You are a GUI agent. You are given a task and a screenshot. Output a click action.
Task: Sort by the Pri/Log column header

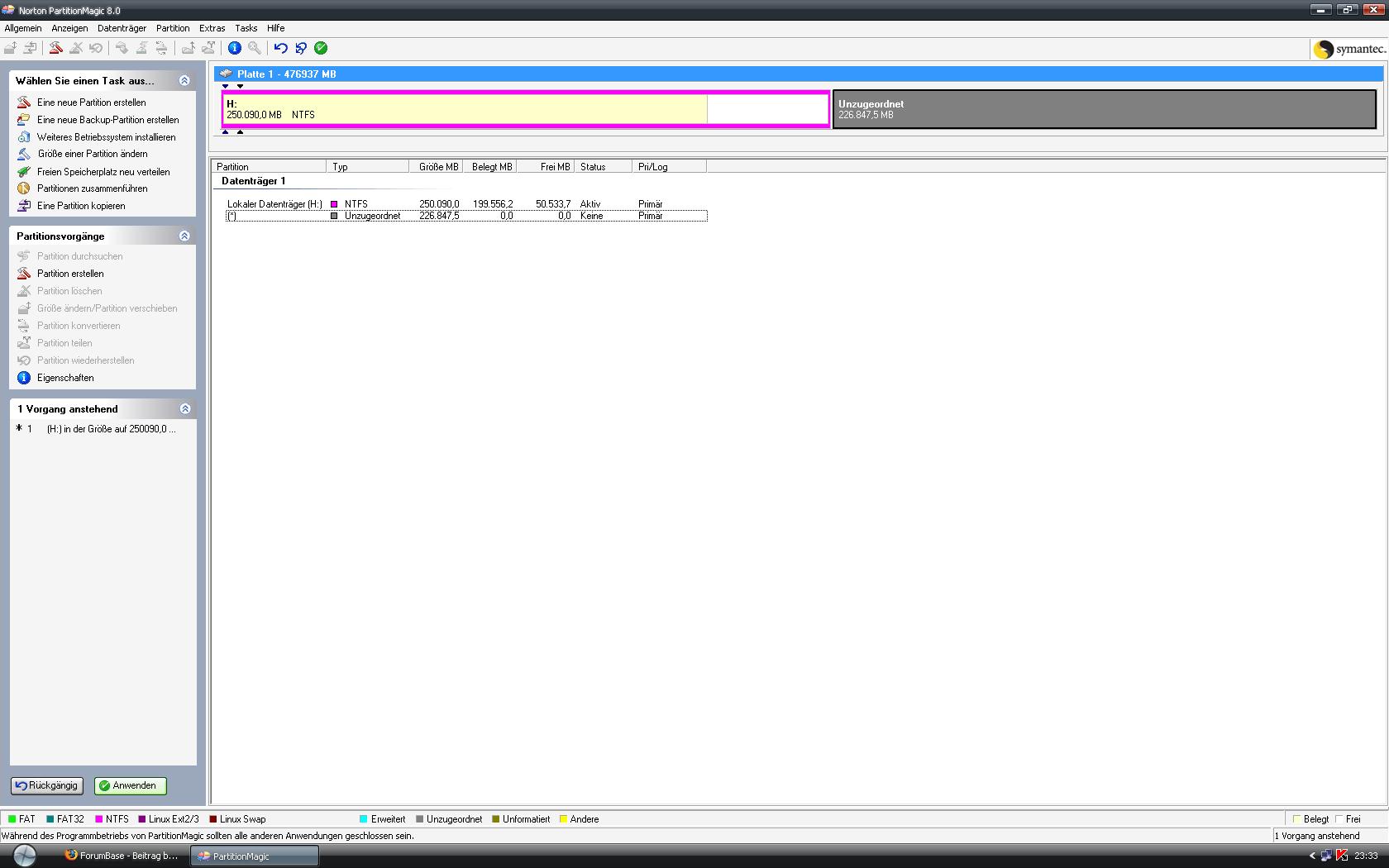tap(670, 166)
